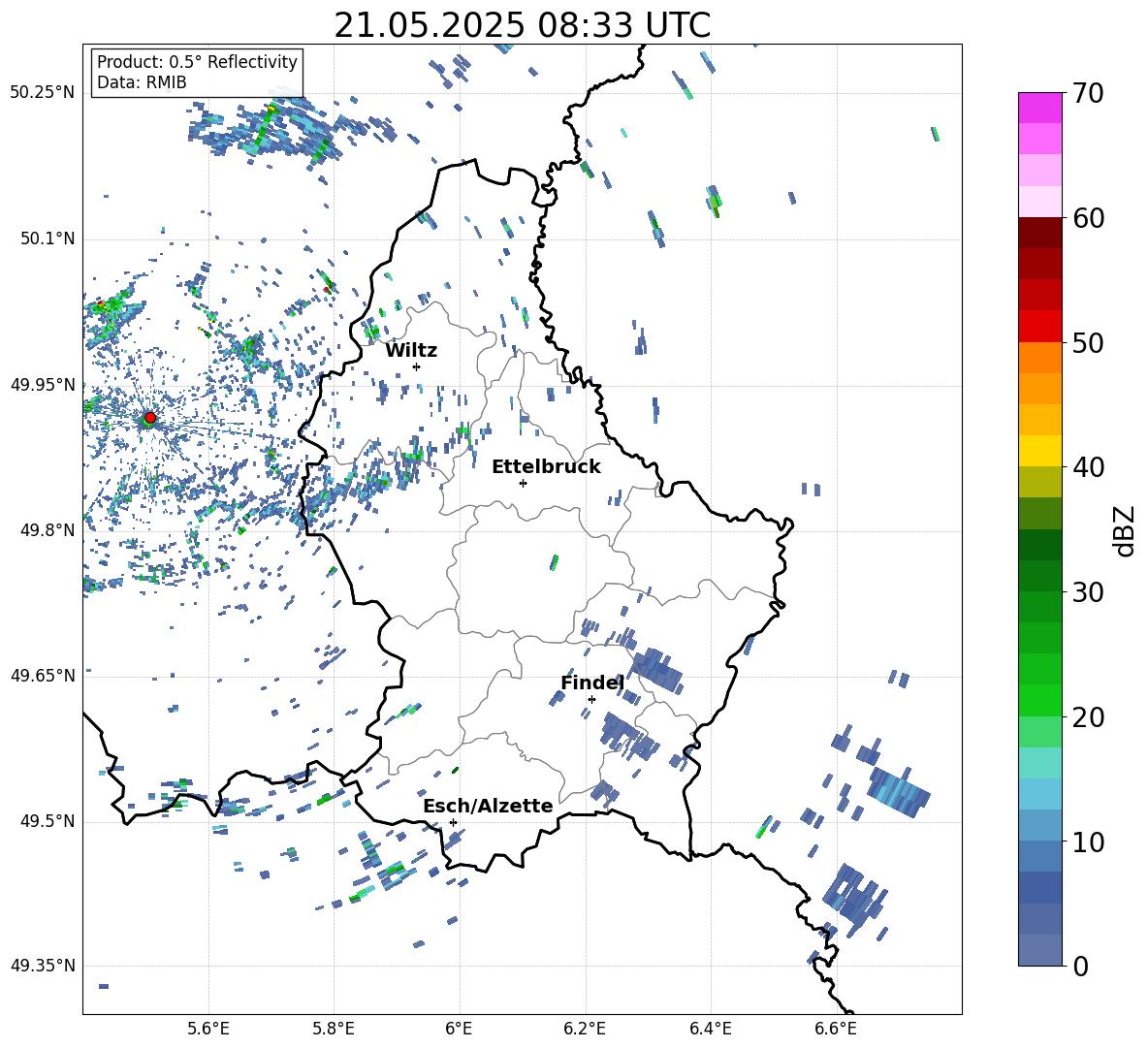The image size is (1148, 1048).
Task: Click the 50.25°N latitude label
Action: pyautogui.click(x=42, y=93)
